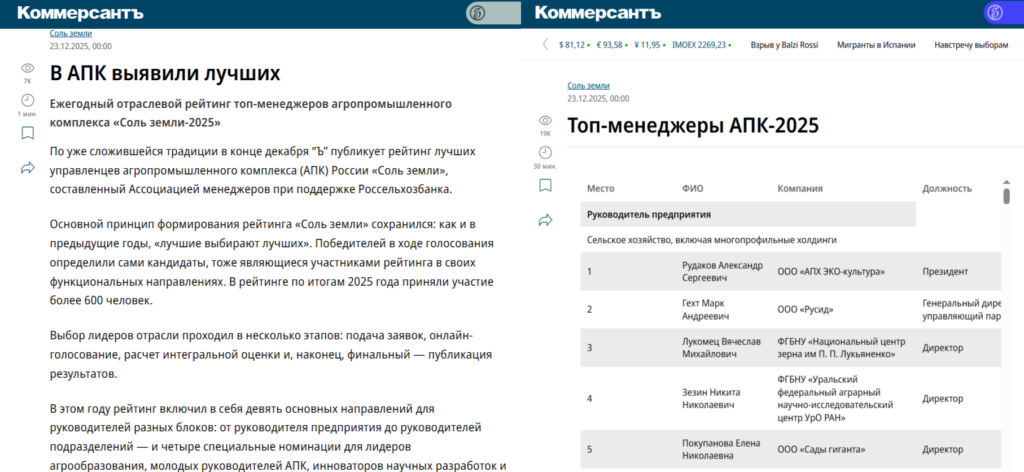Click the clock icon showing 30 мин.
The image size is (1024, 472).
545,152
